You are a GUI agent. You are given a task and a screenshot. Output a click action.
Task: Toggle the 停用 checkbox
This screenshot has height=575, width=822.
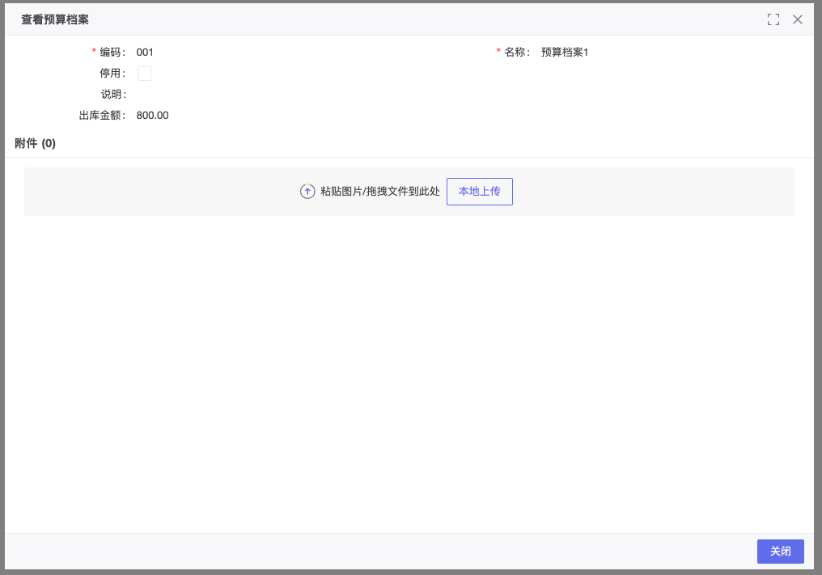tap(144, 73)
